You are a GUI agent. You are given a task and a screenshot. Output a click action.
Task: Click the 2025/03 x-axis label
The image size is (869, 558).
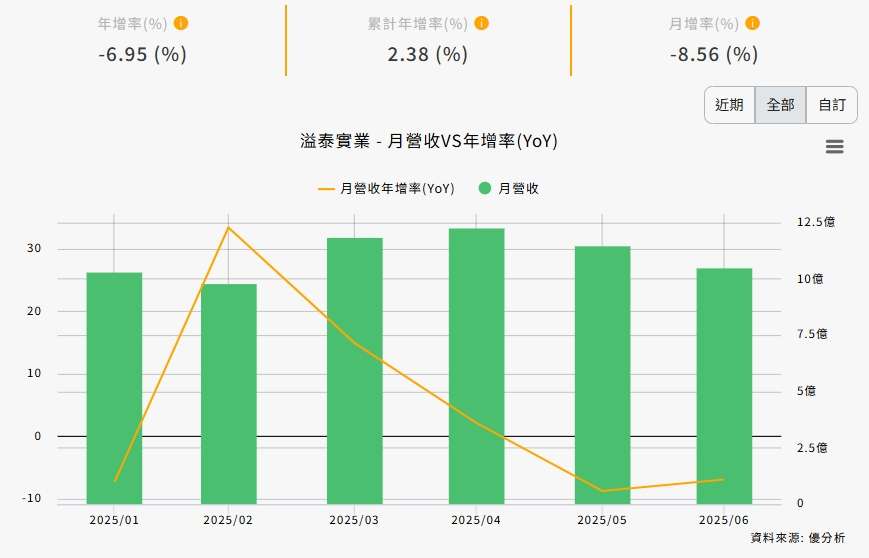(x=354, y=520)
